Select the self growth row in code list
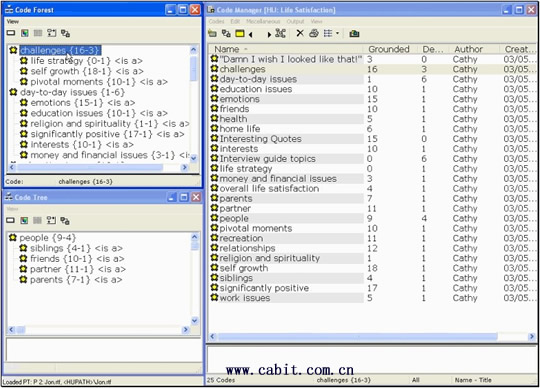540x388 pixels. click(372, 268)
